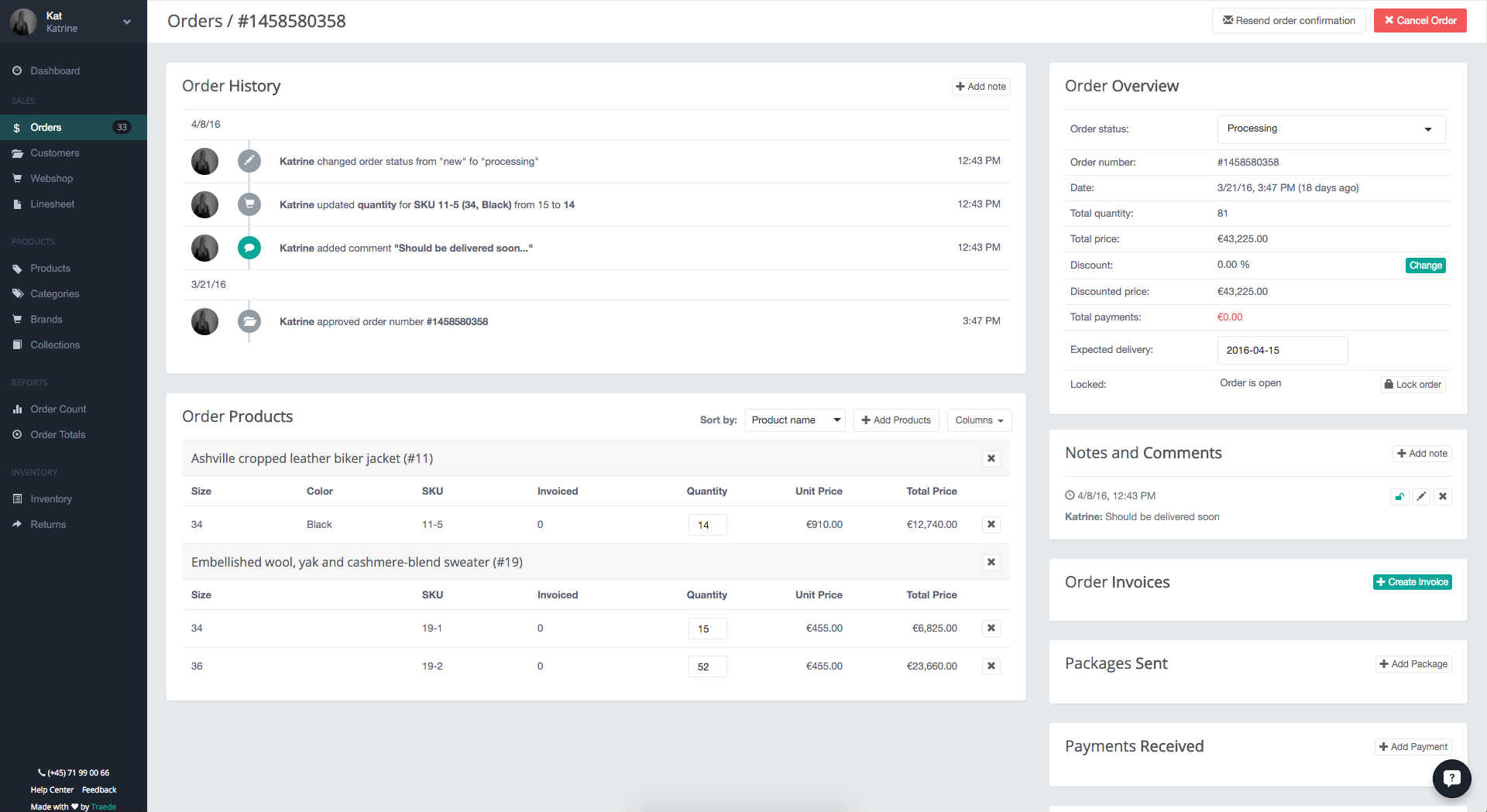Remove the Ashville biker jacket product group

(991, 459)
